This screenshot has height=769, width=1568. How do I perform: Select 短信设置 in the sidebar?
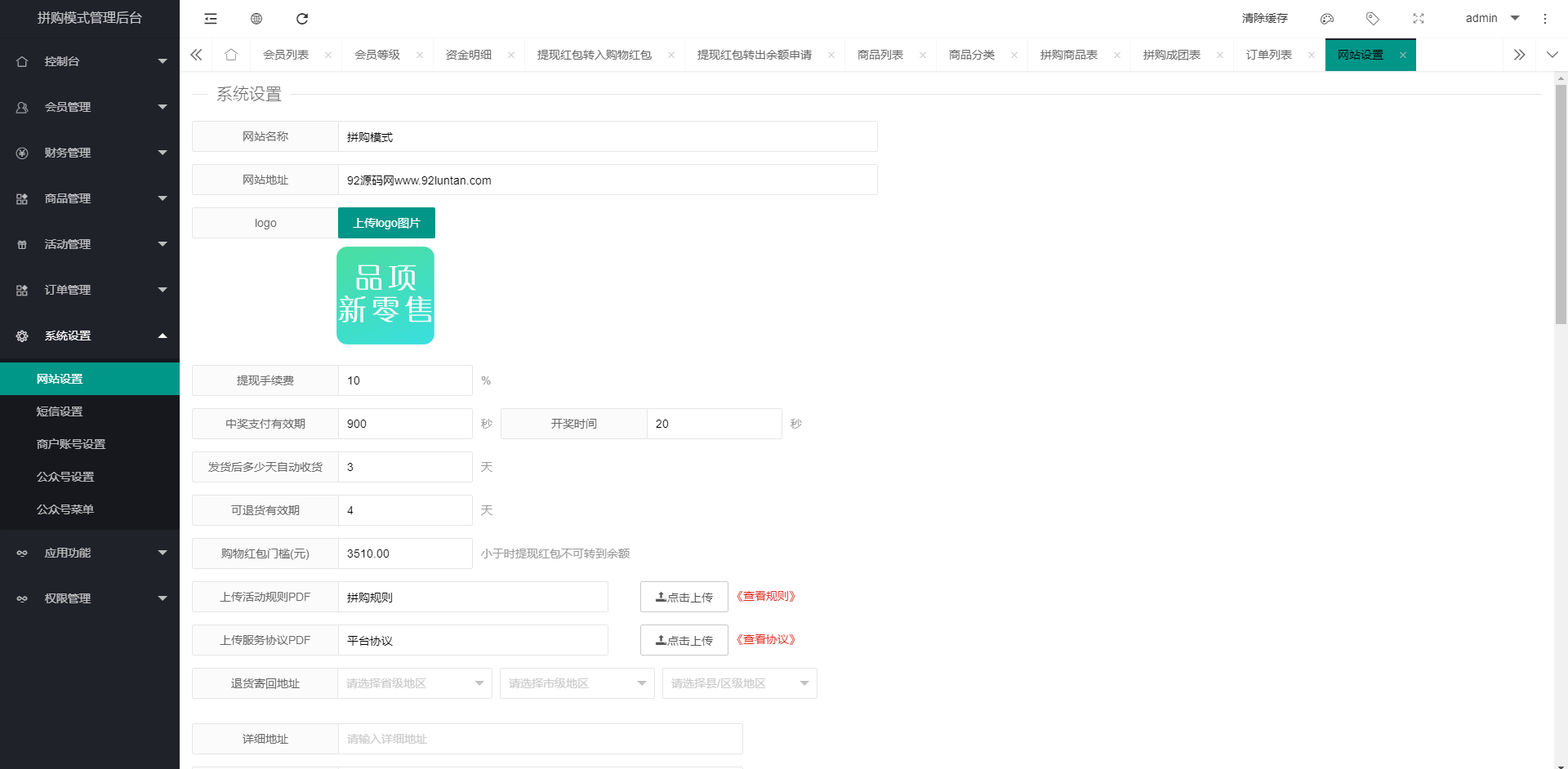click(x=60, y=411)
